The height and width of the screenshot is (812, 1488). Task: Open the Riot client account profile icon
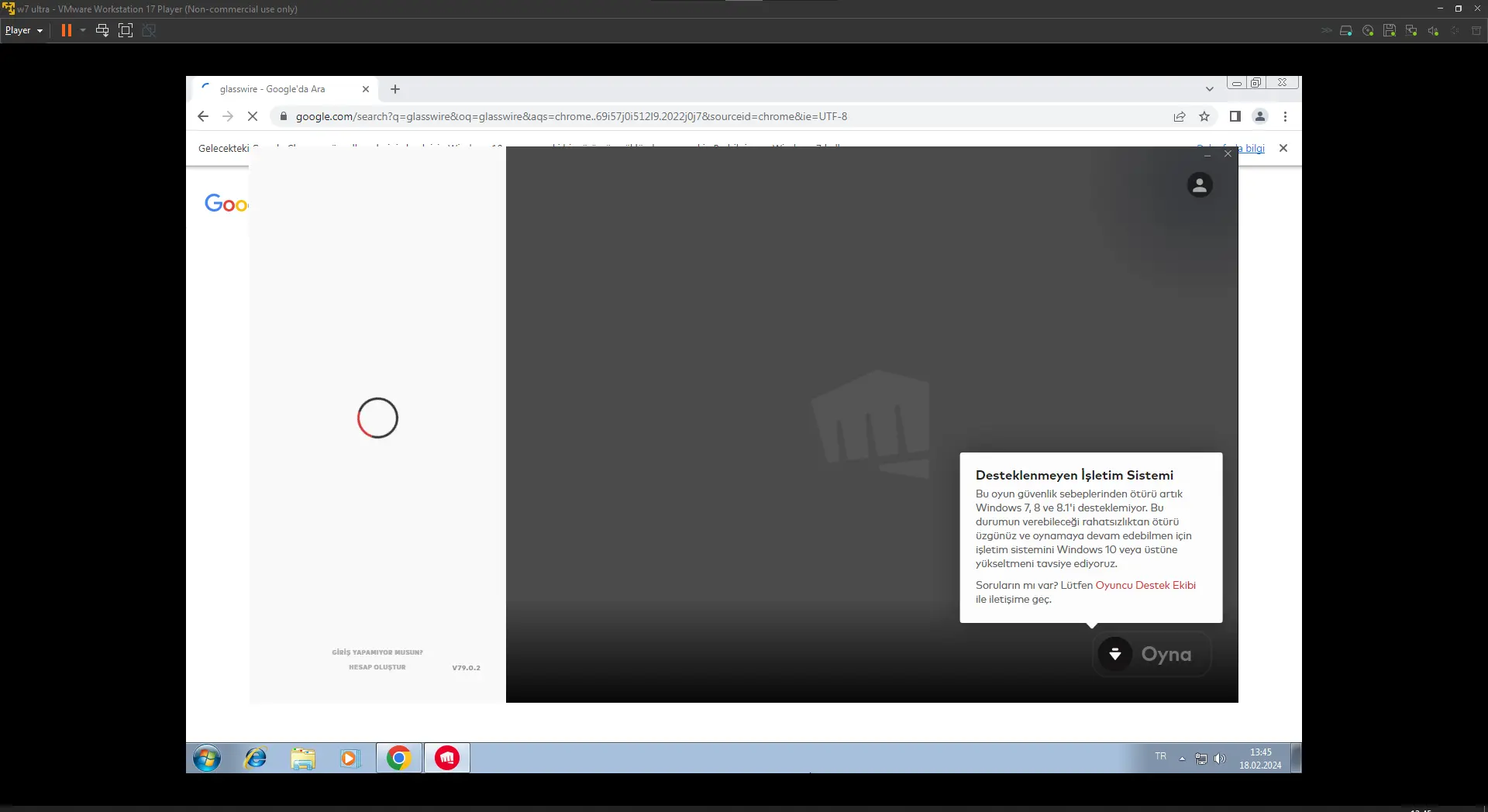(x=1200, y=185)
